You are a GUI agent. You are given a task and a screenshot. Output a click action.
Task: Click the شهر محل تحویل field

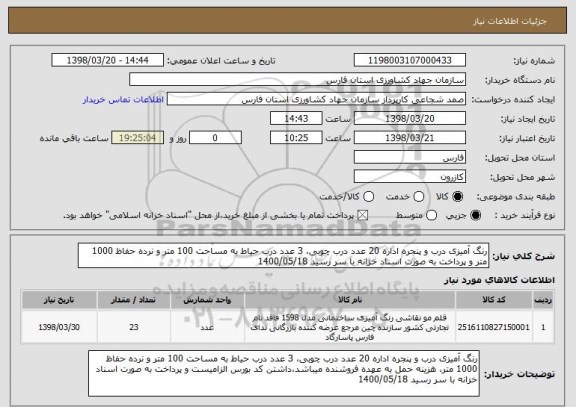pyautogui.click(x=410, y=177)
